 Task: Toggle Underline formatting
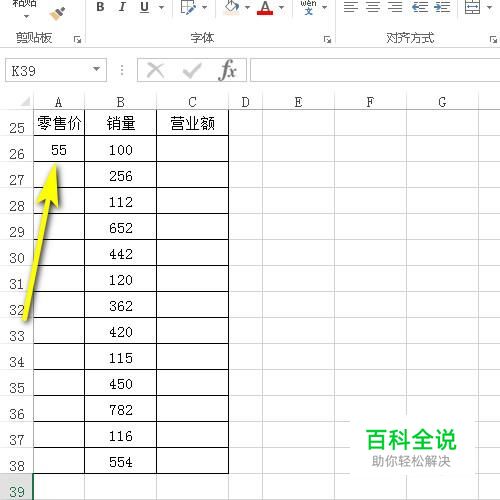pyautogui.click(x=144, y=7)
